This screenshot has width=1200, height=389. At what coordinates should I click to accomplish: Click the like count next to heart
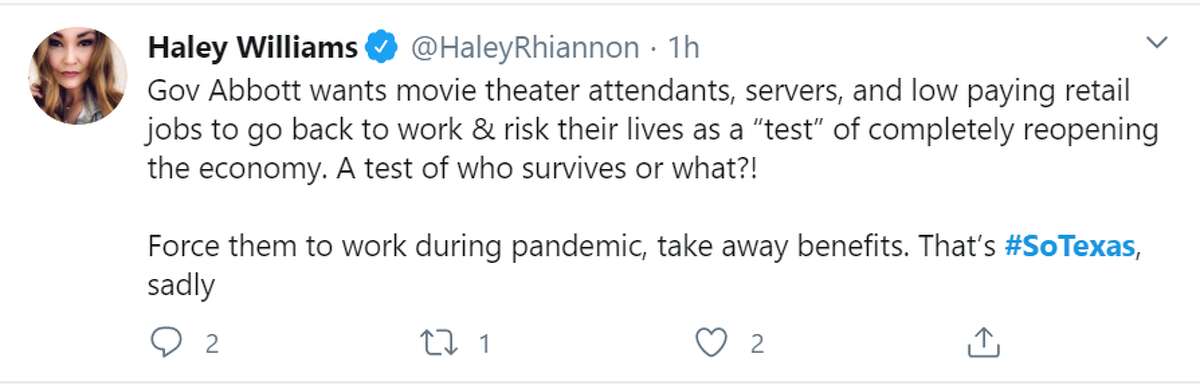coord(757,345)
